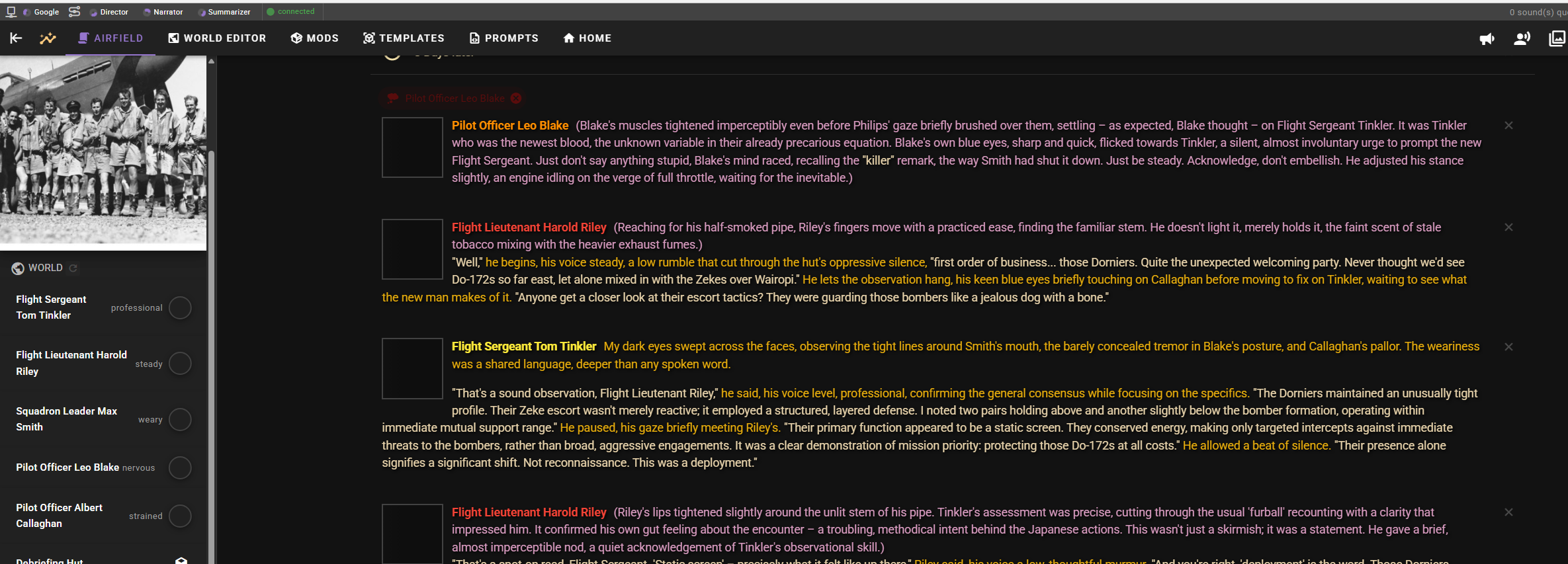Open the Narrator agent settings
The width and height of the screenshot is (1568, 564).
[x=163, y=12]
